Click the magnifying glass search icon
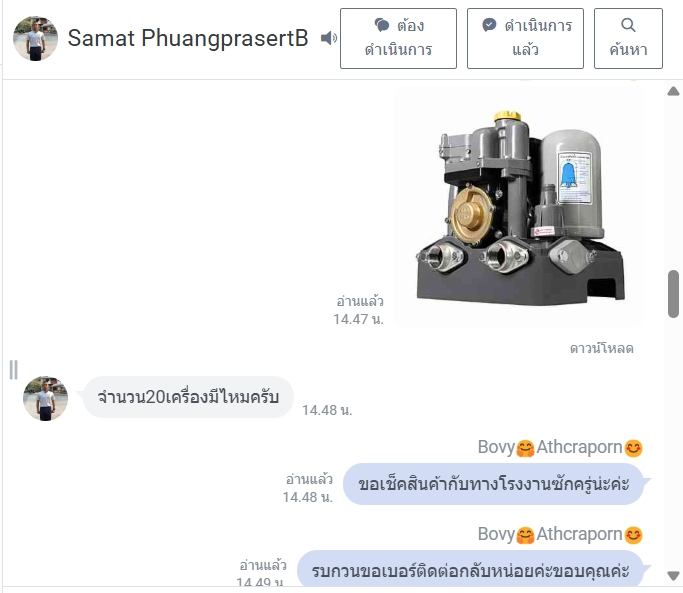Image resolution: width=683 pixels, height=593 pixels. pyautogui.click(x=628, y=25)
